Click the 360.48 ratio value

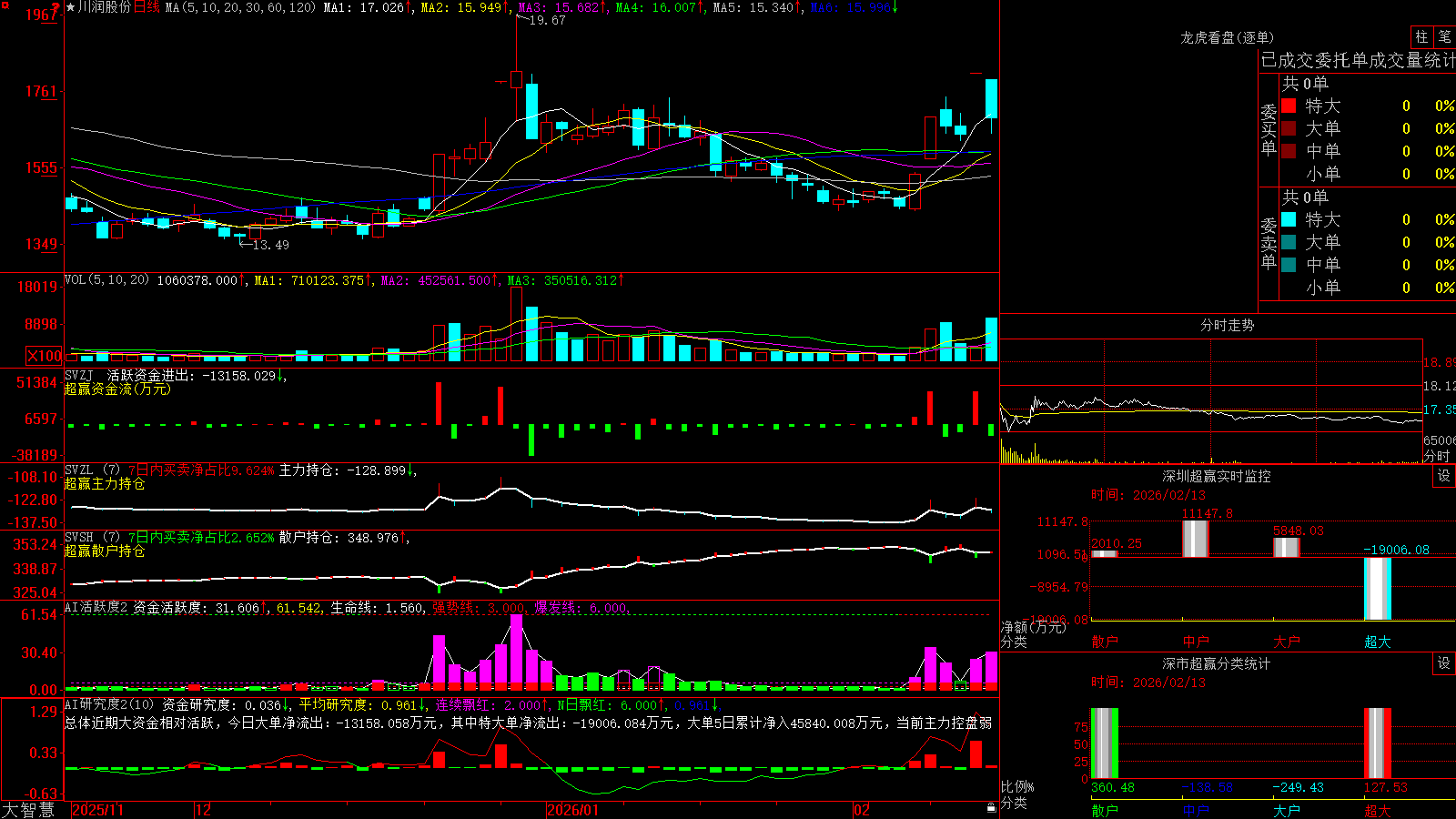coord(1113,787)
